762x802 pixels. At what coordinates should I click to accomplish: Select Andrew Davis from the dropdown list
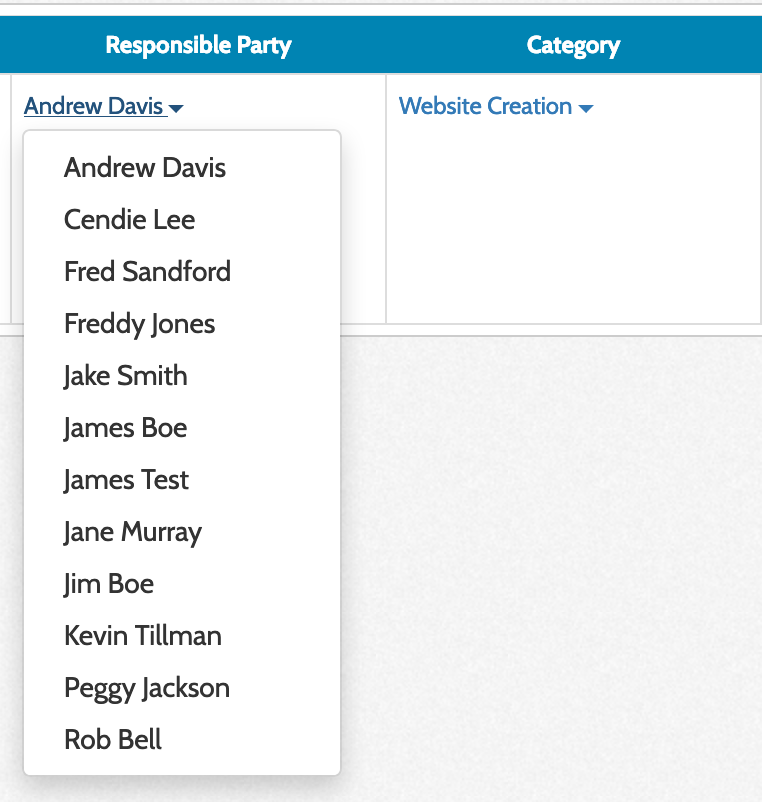pyautogui.click(x=145, y=168)
